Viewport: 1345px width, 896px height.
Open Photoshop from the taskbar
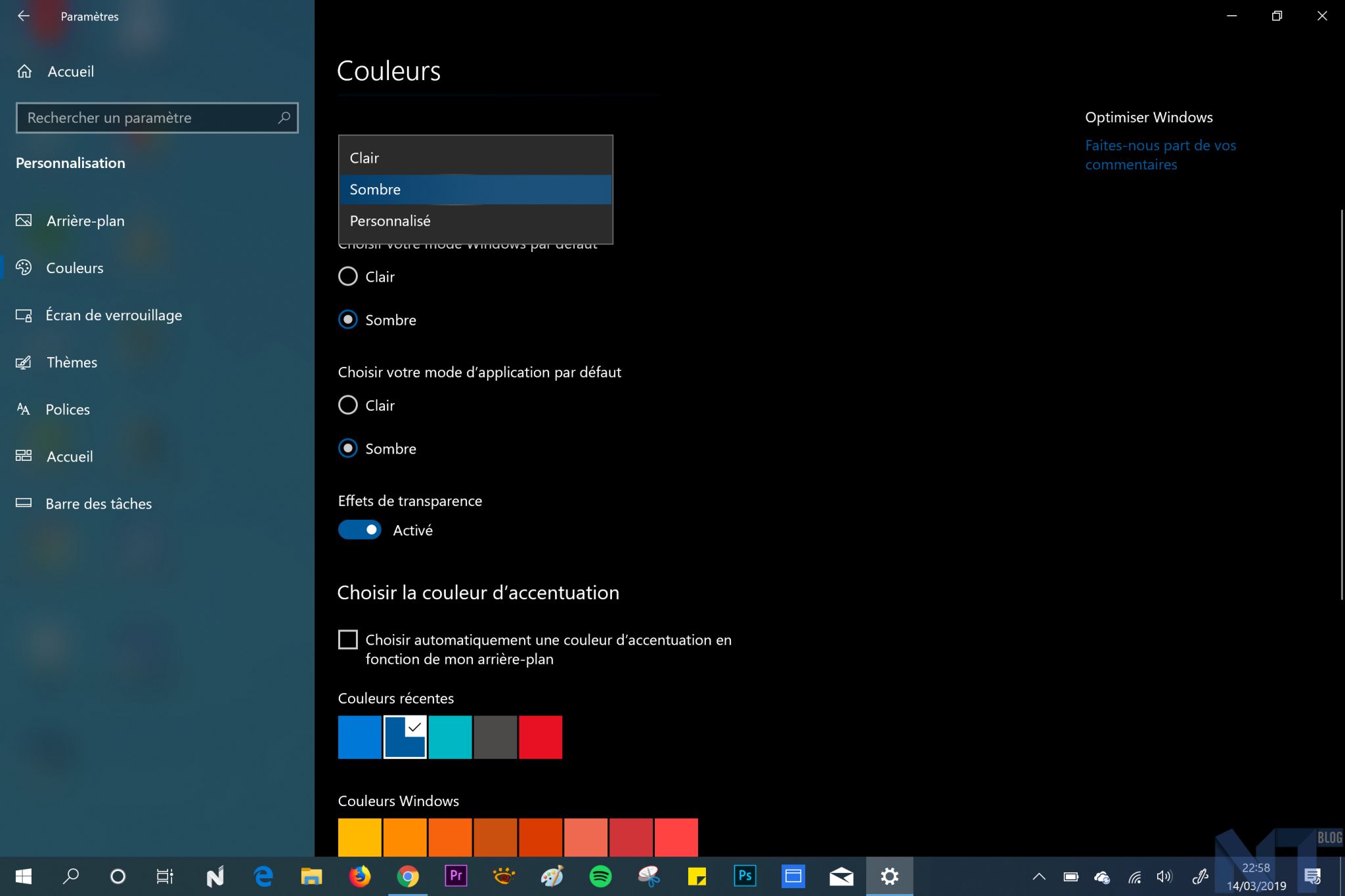[x=745, y=876]
